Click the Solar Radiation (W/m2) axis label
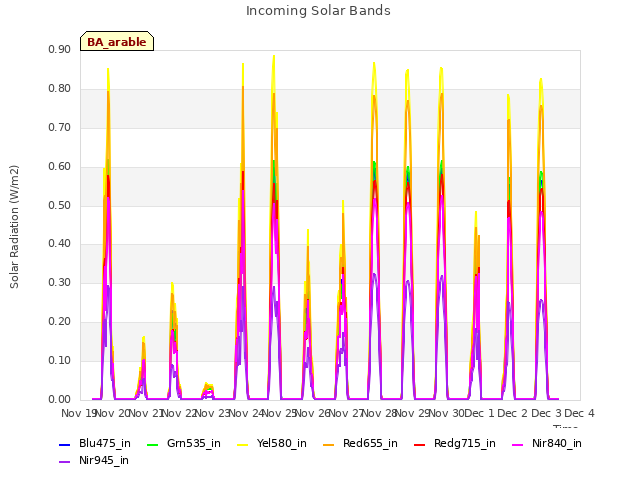This screenshot has height=480, width=640. 14,227
